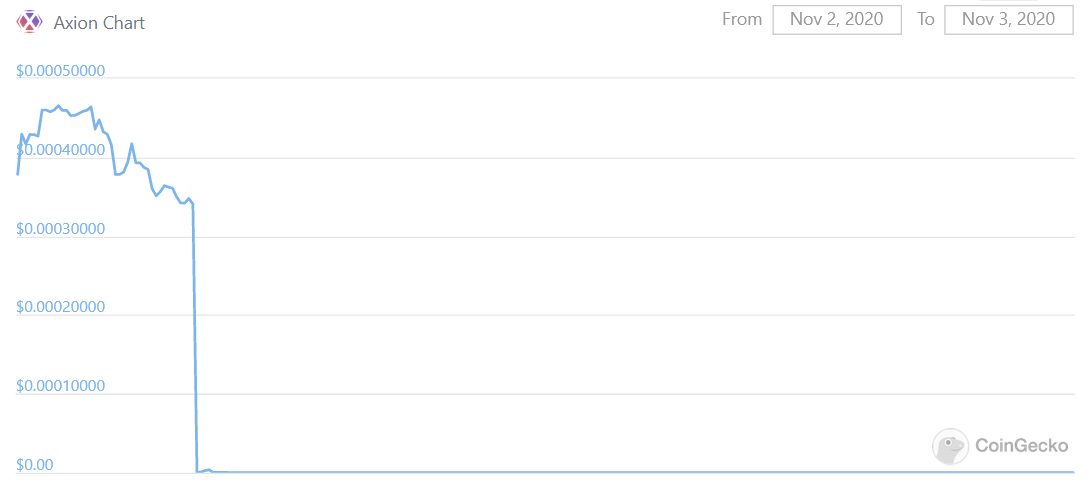This screenshot has height=502, width=1091.
Task: Click the $0.00 axis label
Action: point(36,465)
